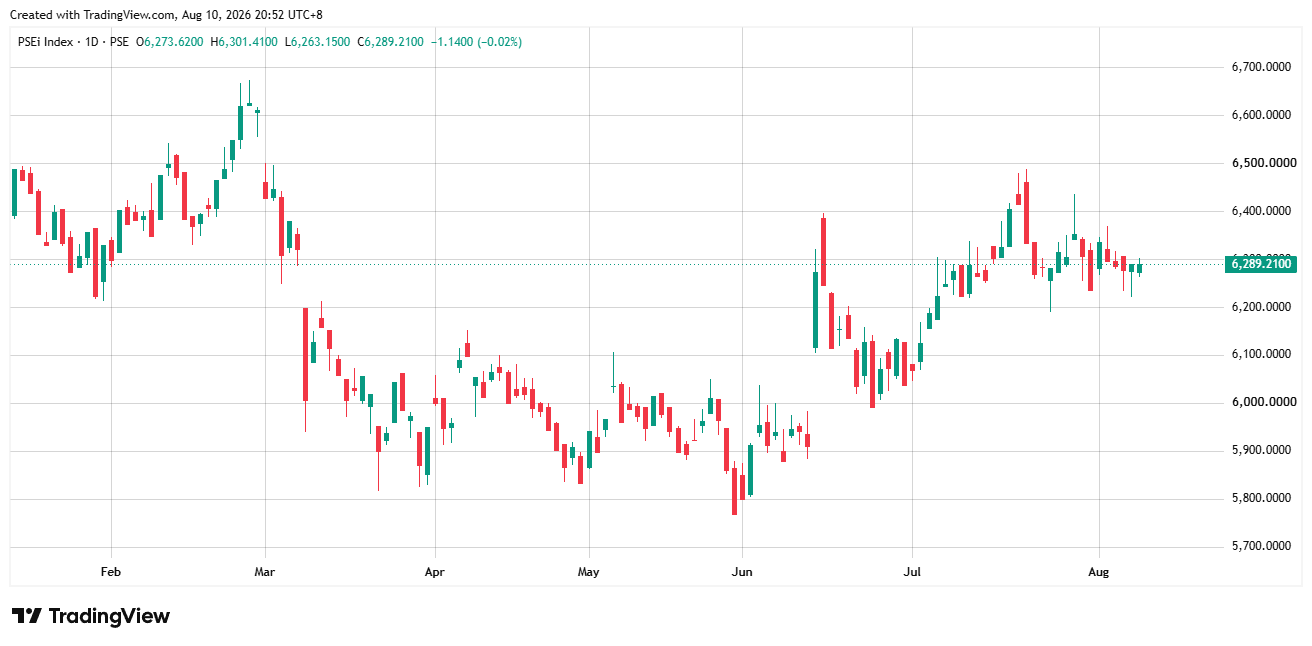Click the Aug label on time axis

pyautogui.click(x=1099, y=573)
